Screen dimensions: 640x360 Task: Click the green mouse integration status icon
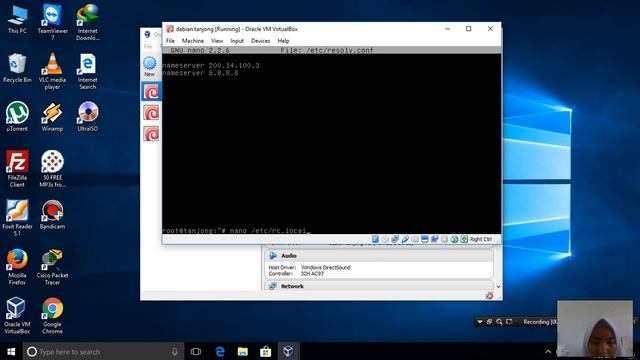(x=454, y=239)
